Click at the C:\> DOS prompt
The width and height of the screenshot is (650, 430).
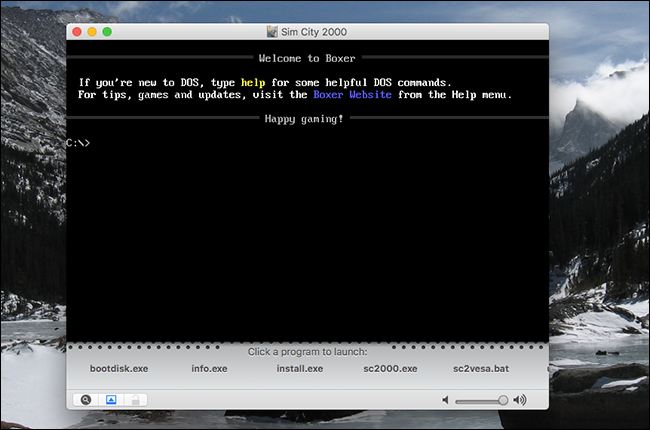[78, 143]
